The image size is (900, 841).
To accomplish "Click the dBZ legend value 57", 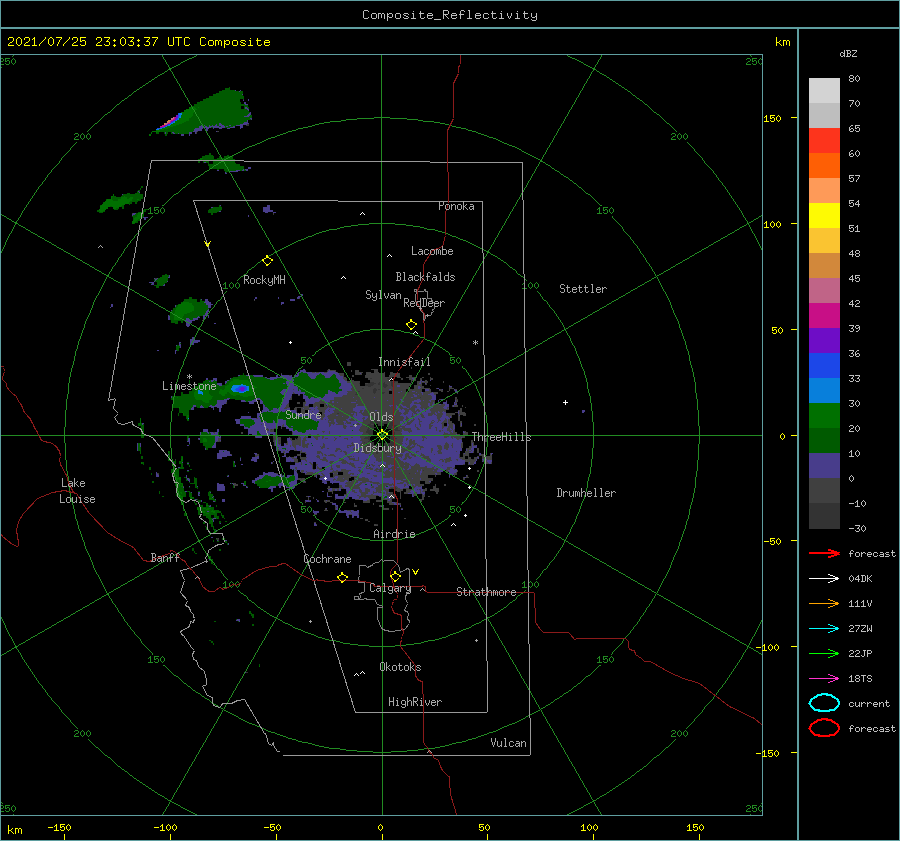I will pos(854,179).
